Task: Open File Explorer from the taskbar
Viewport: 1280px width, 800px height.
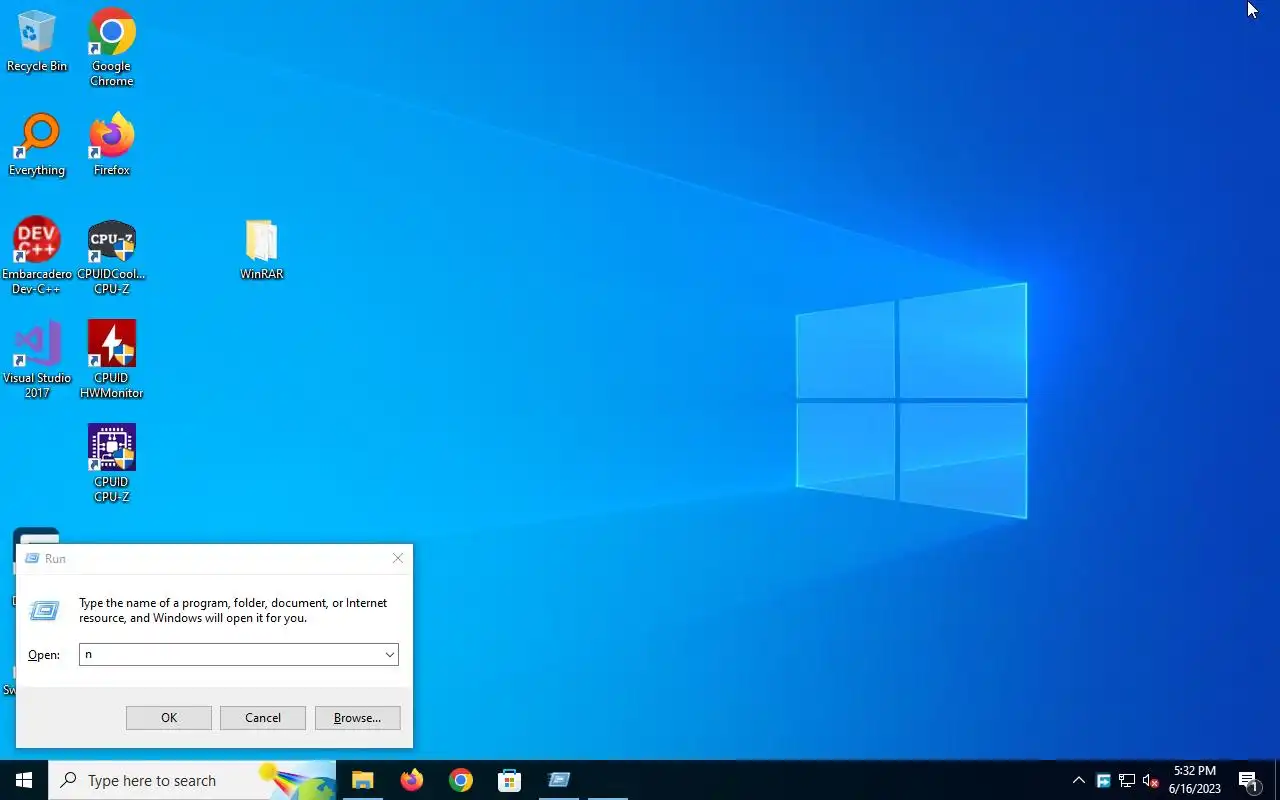Action: 362,780
